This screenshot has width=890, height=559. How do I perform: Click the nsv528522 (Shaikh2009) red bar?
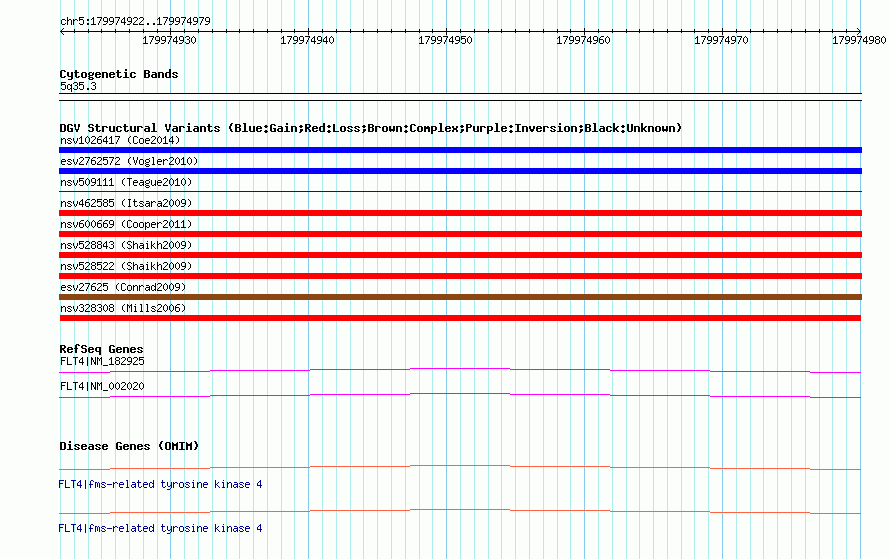[x=460, y=276]
